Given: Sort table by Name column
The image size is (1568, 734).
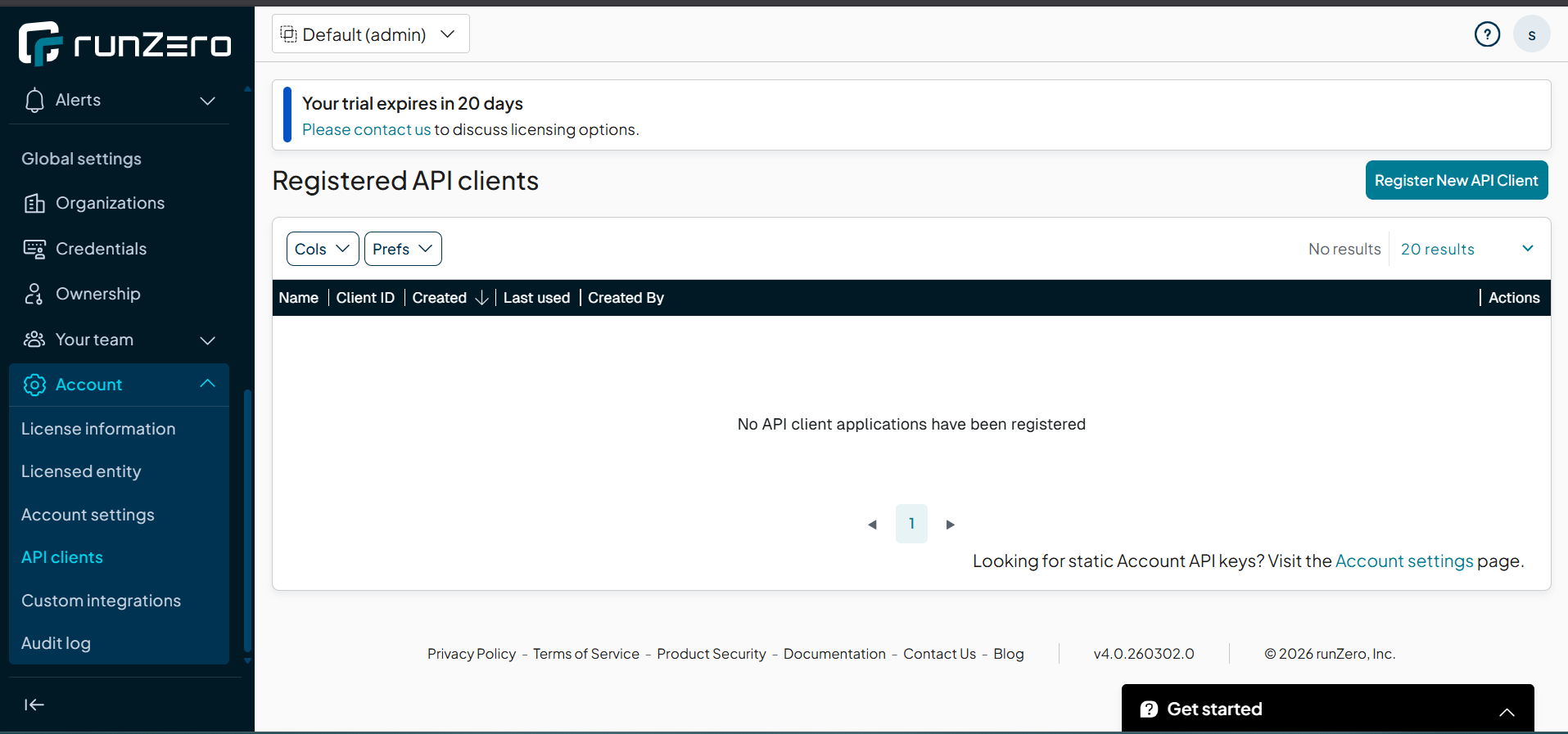Looking at the screenshot, I should [x=298, y=298].
